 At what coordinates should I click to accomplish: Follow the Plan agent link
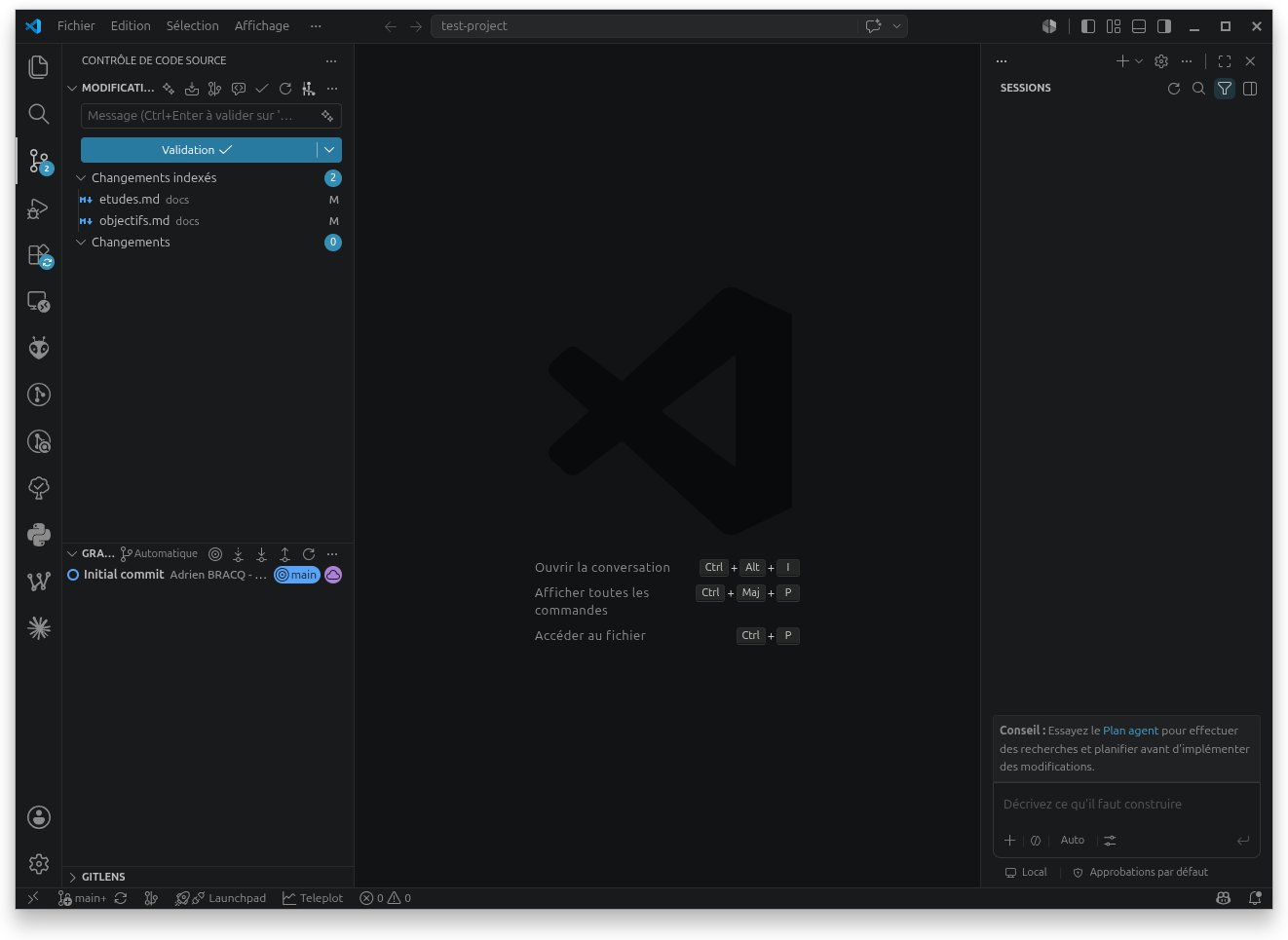pyautogui.click(x=1130, y=731)
